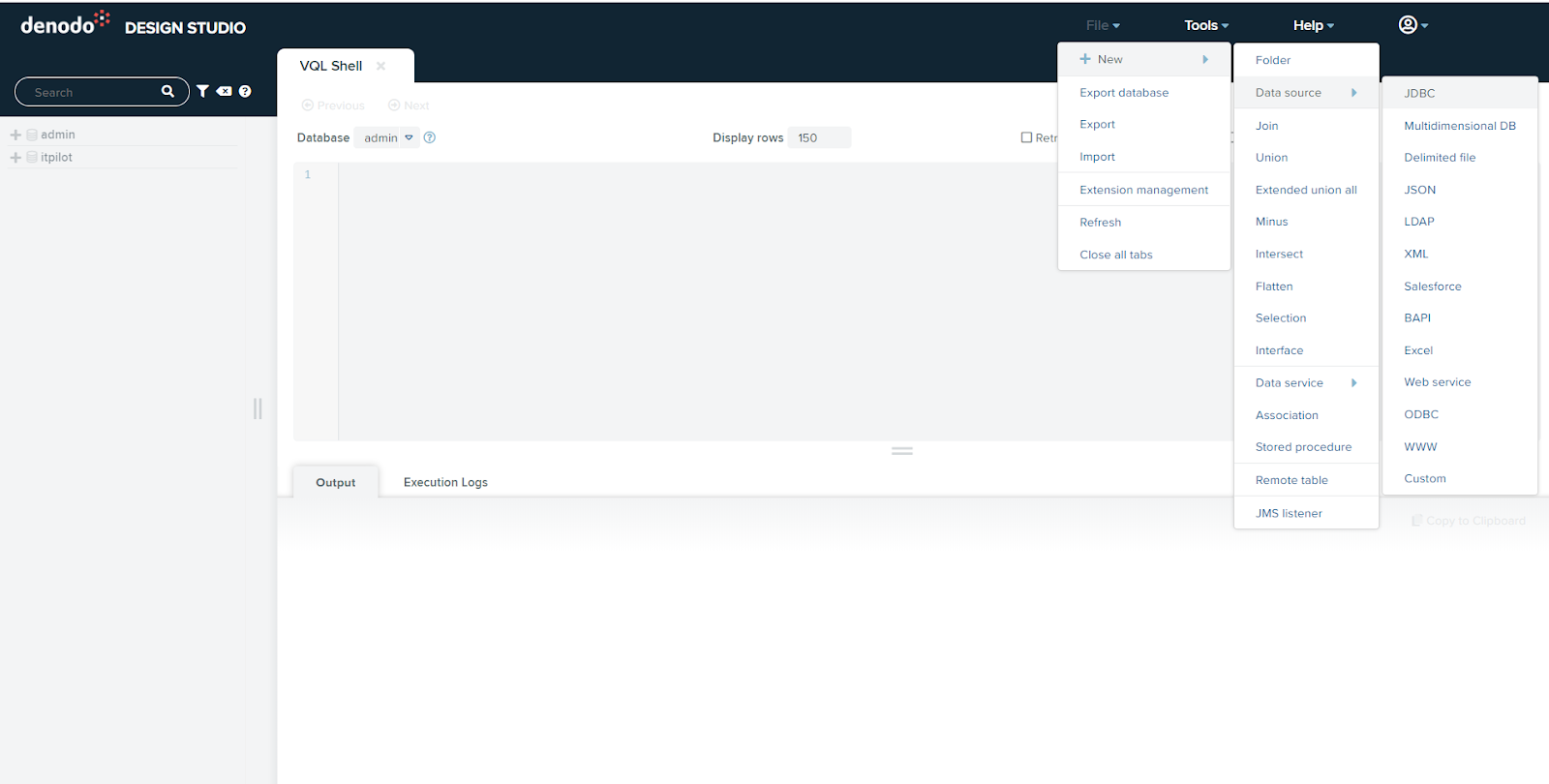Screen dimensions: 1549x784
Task: Click the Next button
Action: 409,106
